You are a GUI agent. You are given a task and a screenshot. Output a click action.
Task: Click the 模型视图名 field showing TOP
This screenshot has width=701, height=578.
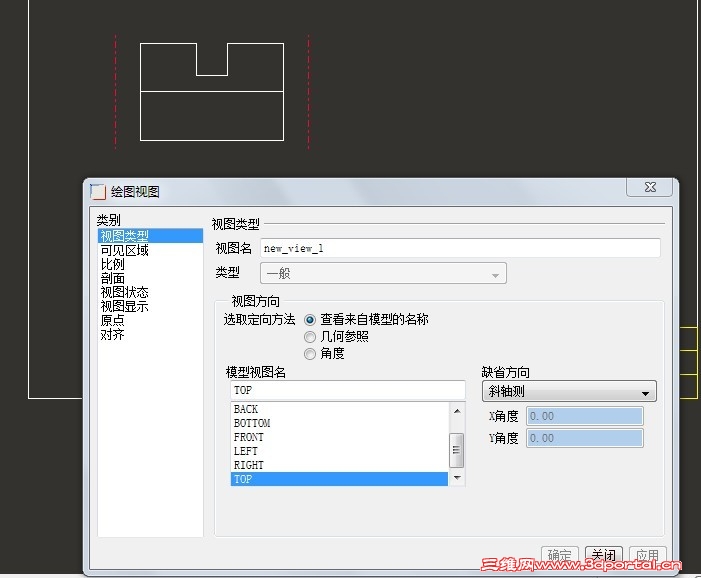(348, 390)
